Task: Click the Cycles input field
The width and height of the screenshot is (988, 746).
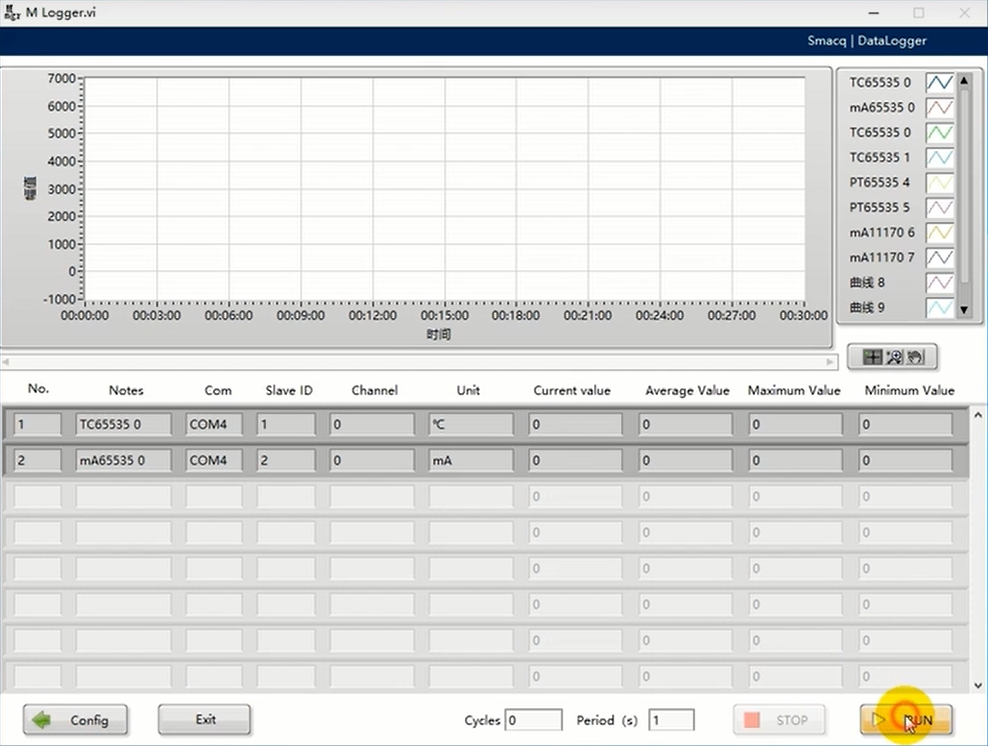Action: pos(533,720)
